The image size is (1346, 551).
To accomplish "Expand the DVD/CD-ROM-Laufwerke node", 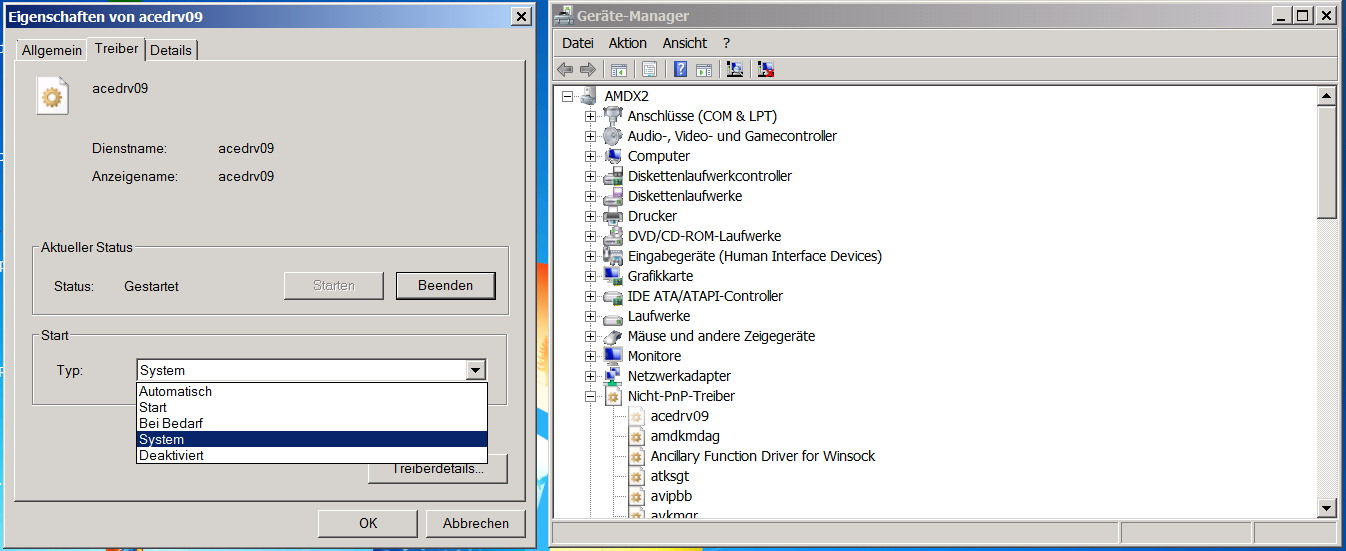I will click(590, 236).
